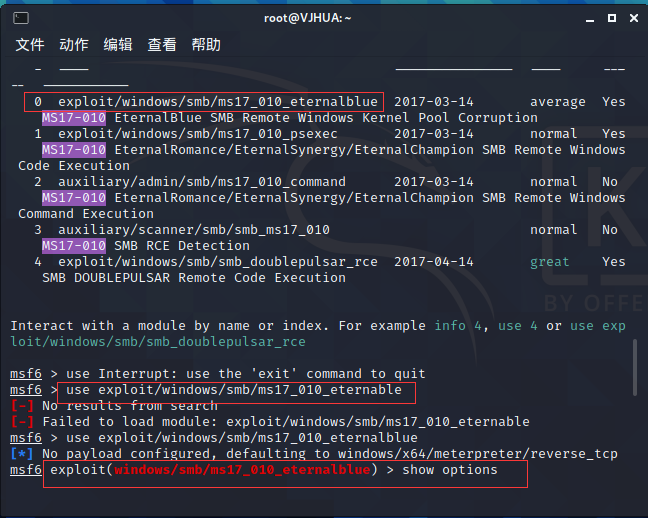Click 'No' check value in smb_ms17_010 row
Viewport: 648px width, 518px height.
point(610,230)
